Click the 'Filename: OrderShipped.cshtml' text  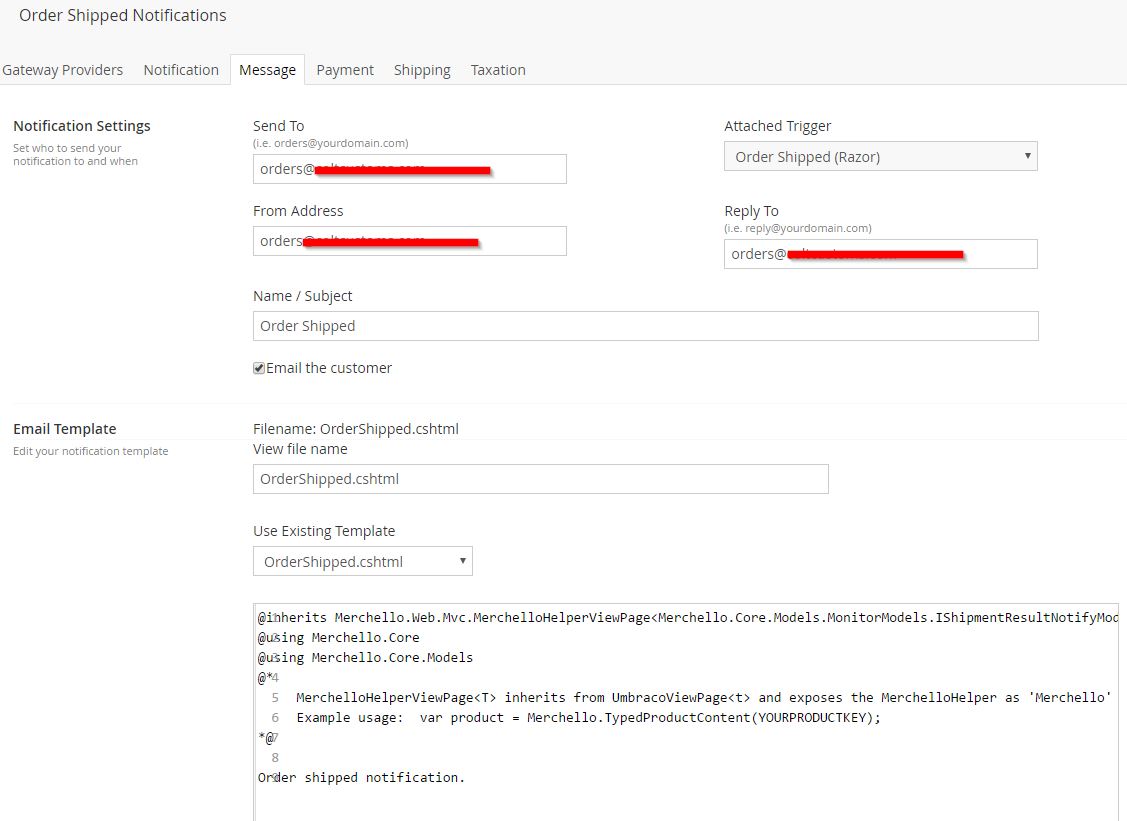(x=356, y=429)
